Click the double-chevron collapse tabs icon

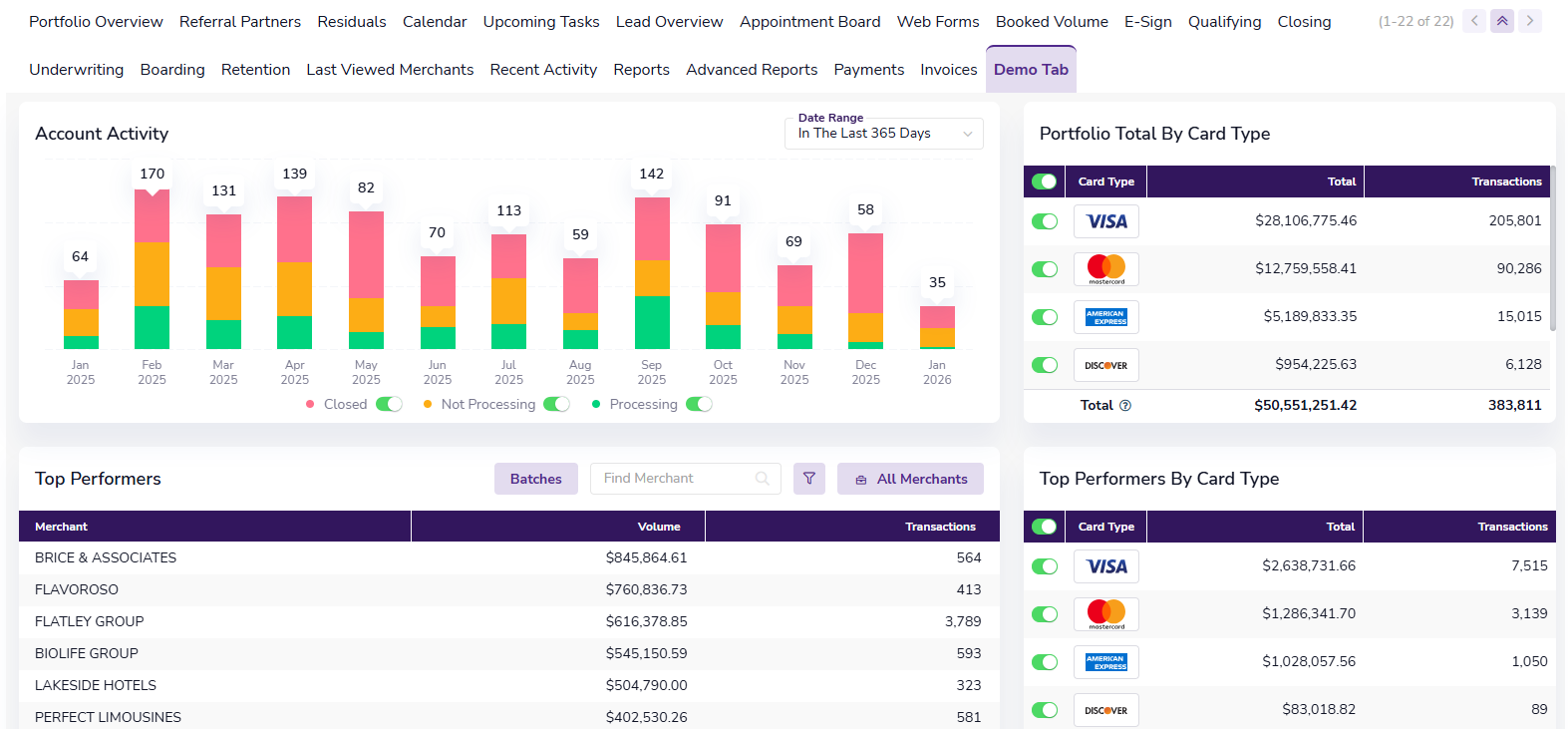pos(1502,21)
